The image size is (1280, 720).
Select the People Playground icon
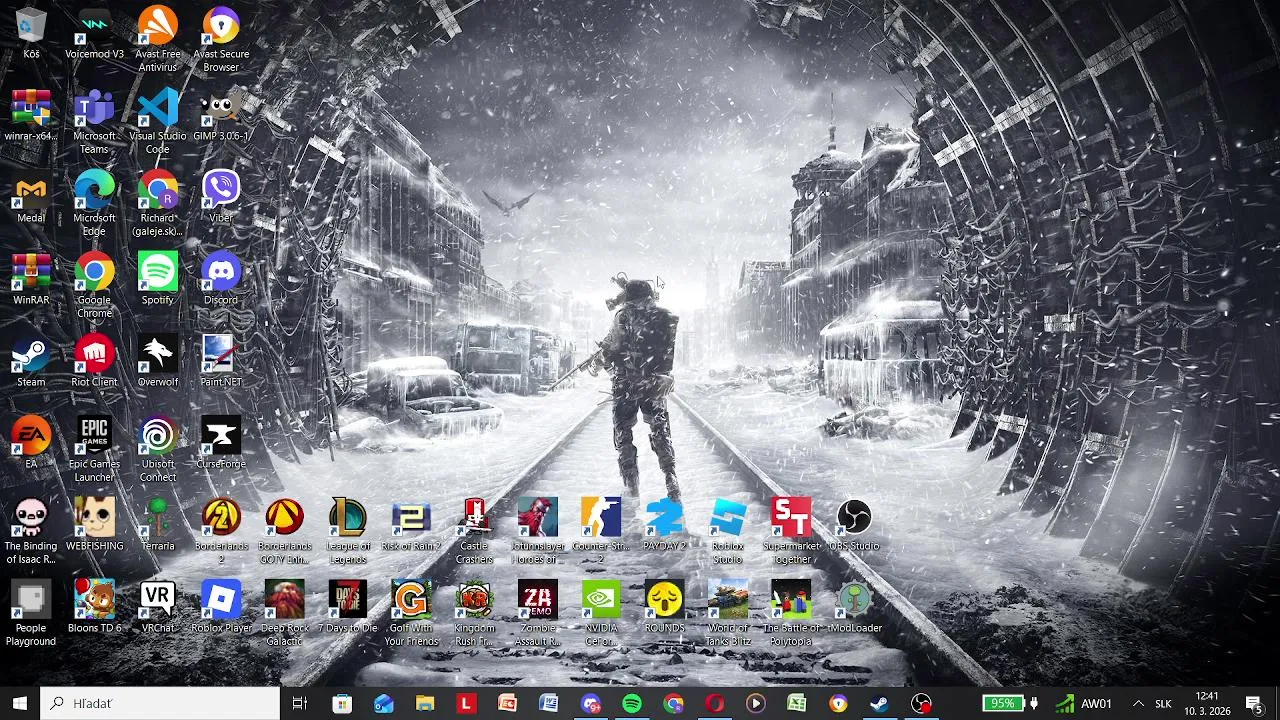[31, 613]
